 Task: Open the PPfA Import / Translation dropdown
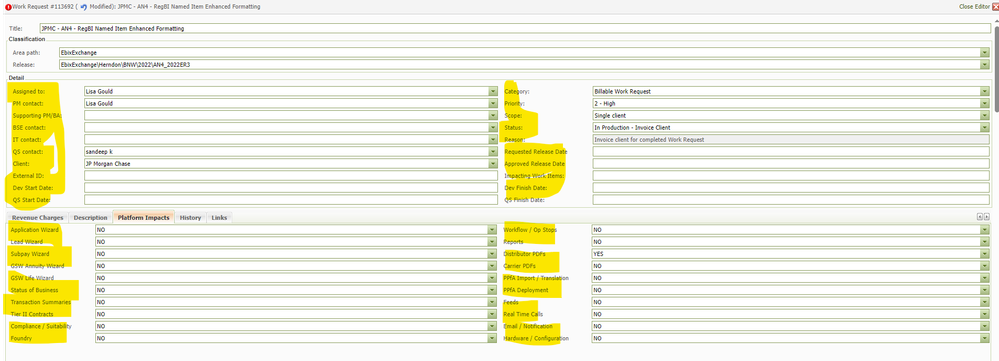tap(985, 278)
